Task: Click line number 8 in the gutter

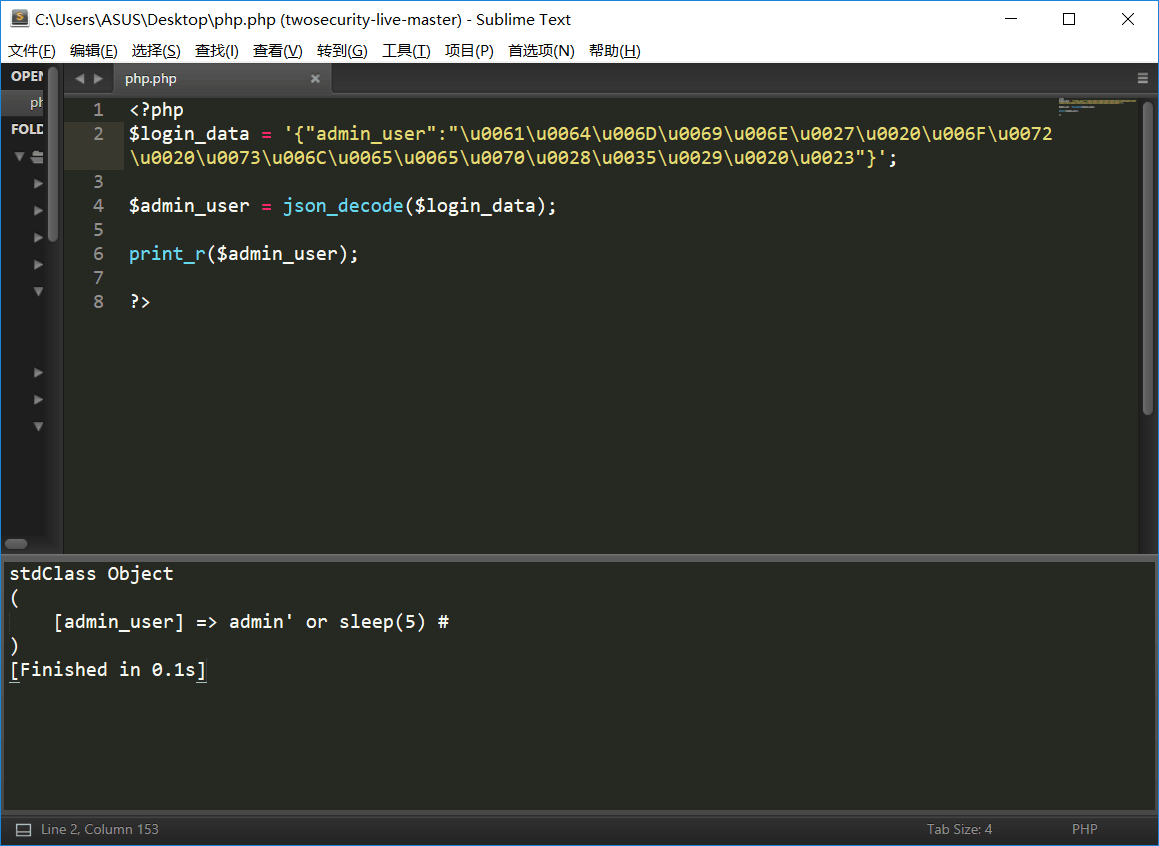Action: (x=98, y=302)
